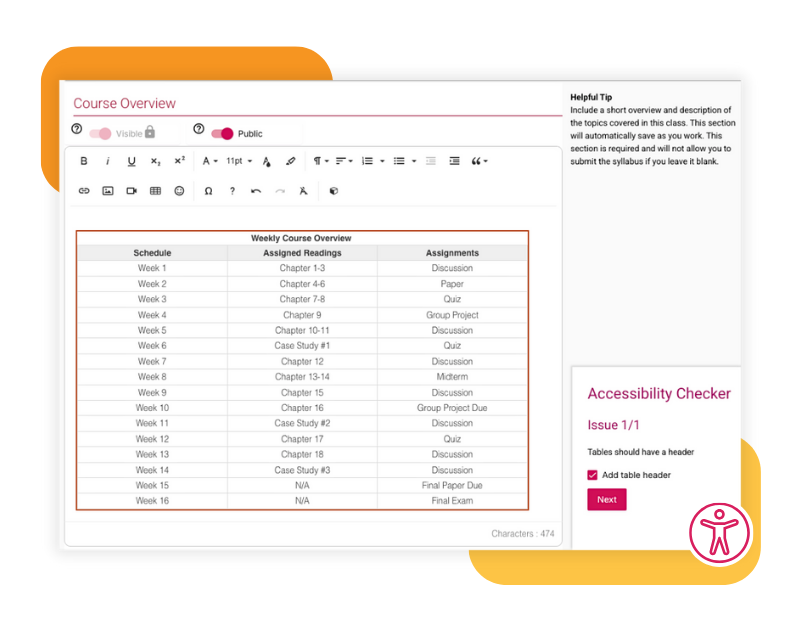Image resolution: width=800 pixels, height=630 pixels.
Task: Click the Next button in Accessibility Checker
Action: pos(606,499)
